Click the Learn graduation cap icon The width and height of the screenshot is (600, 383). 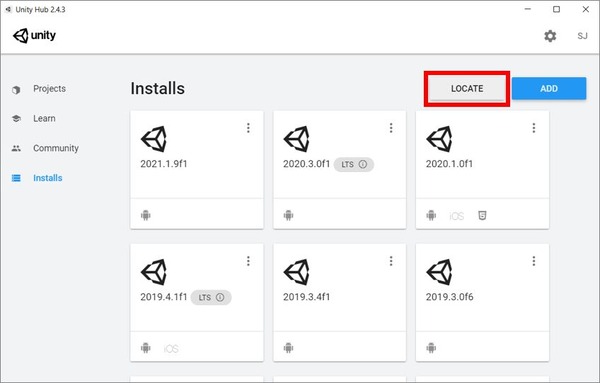click(16, 119)
